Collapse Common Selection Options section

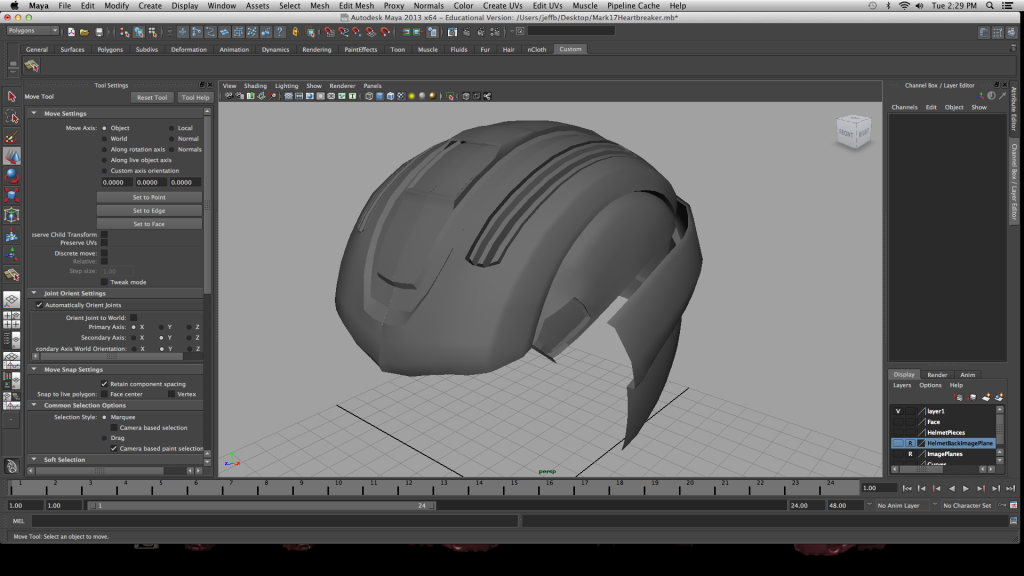[x=34, y=405]
